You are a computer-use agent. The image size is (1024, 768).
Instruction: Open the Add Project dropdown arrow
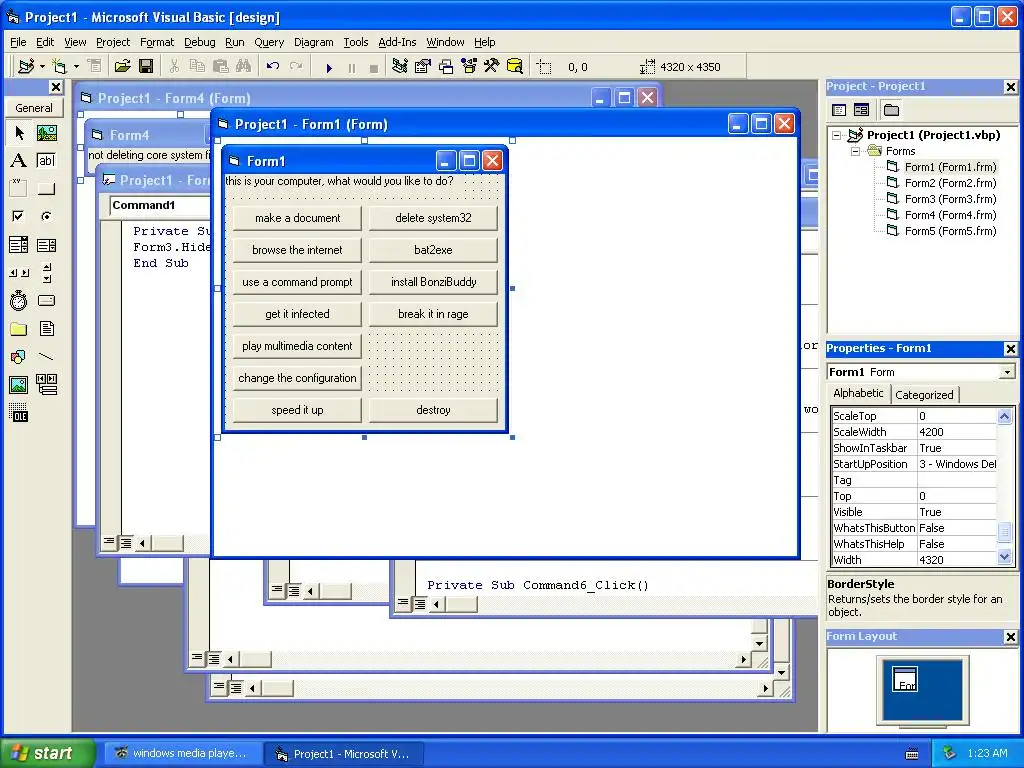click(x=42, y=66)
